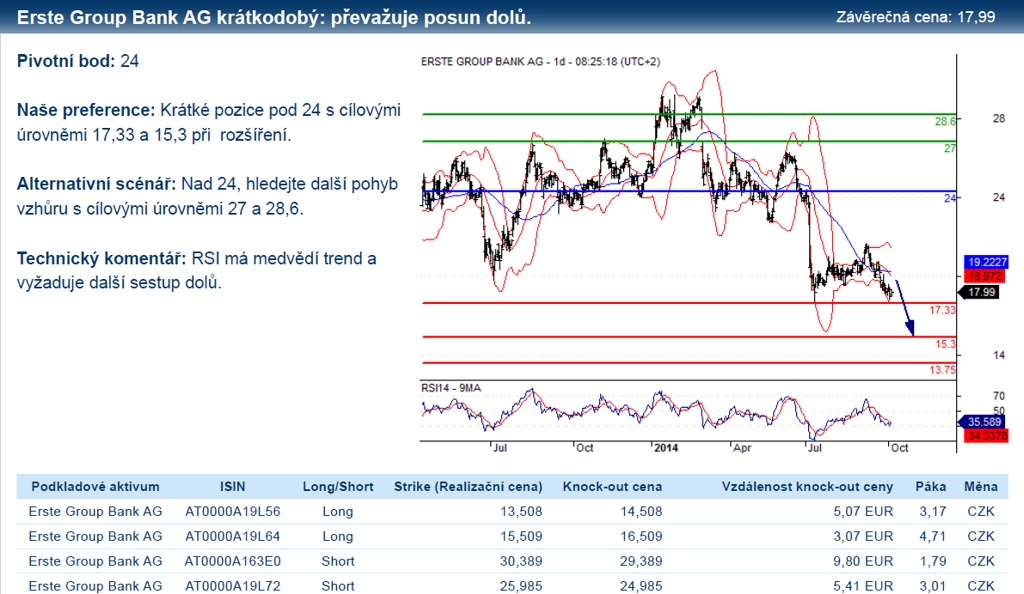Image resolution: width=1024 pixels, height=594 pixels.
Task: Select CZK in the AT0000A19L72 row
Action: point(981,586)
